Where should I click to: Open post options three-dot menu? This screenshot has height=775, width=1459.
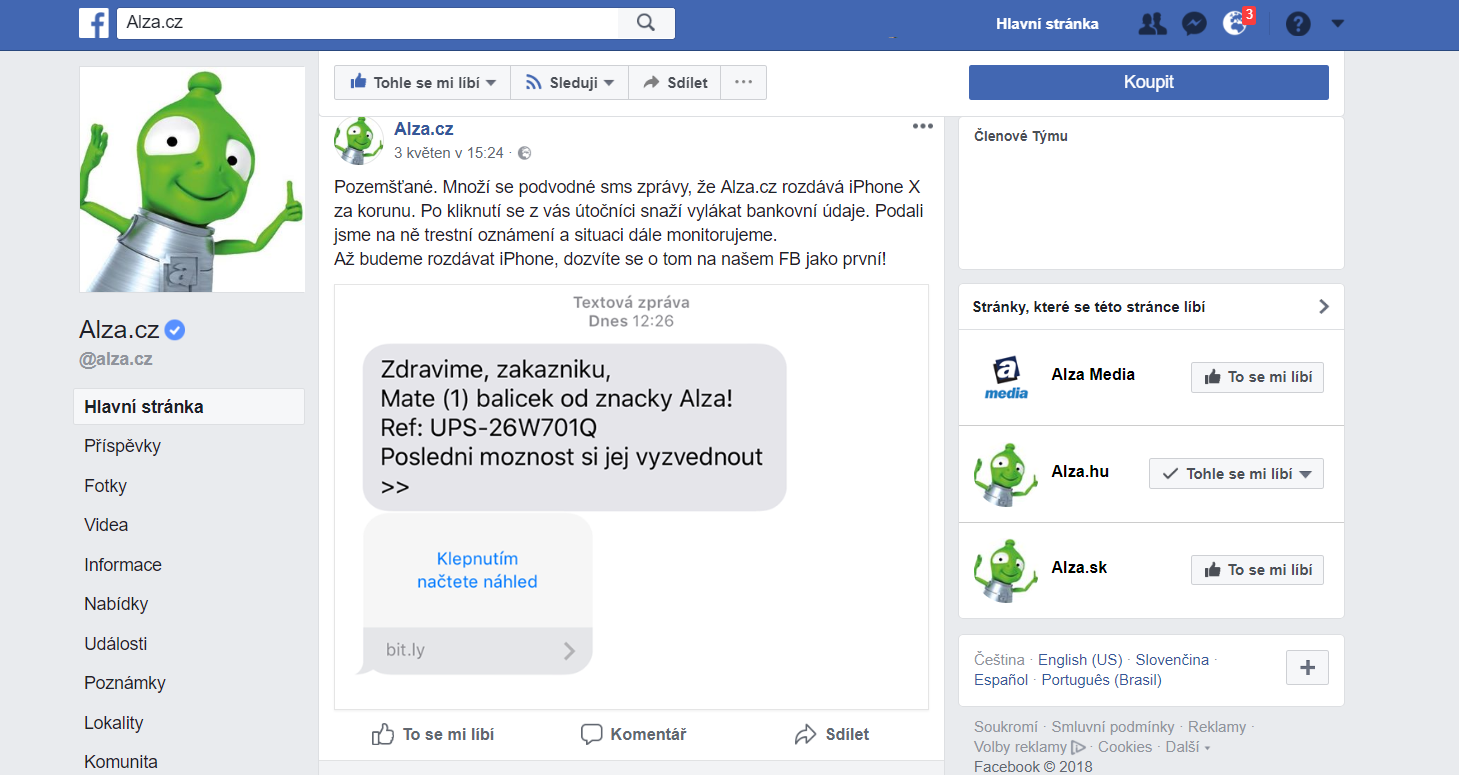pos(922,127)
